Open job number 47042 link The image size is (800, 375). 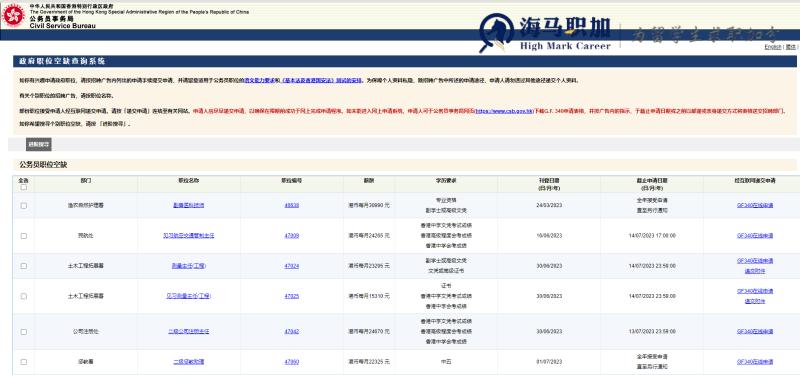[x=291, y=332]
